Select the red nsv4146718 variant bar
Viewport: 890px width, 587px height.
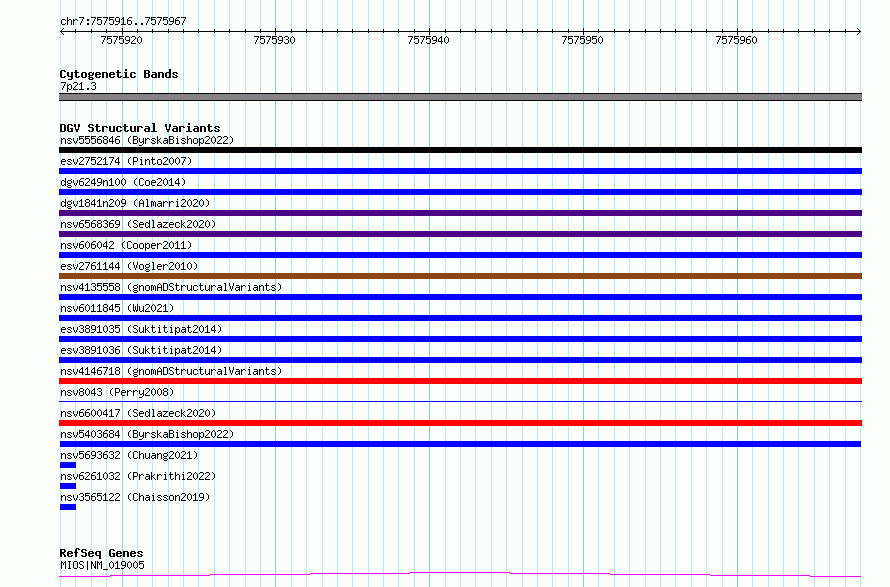(460, 381)
